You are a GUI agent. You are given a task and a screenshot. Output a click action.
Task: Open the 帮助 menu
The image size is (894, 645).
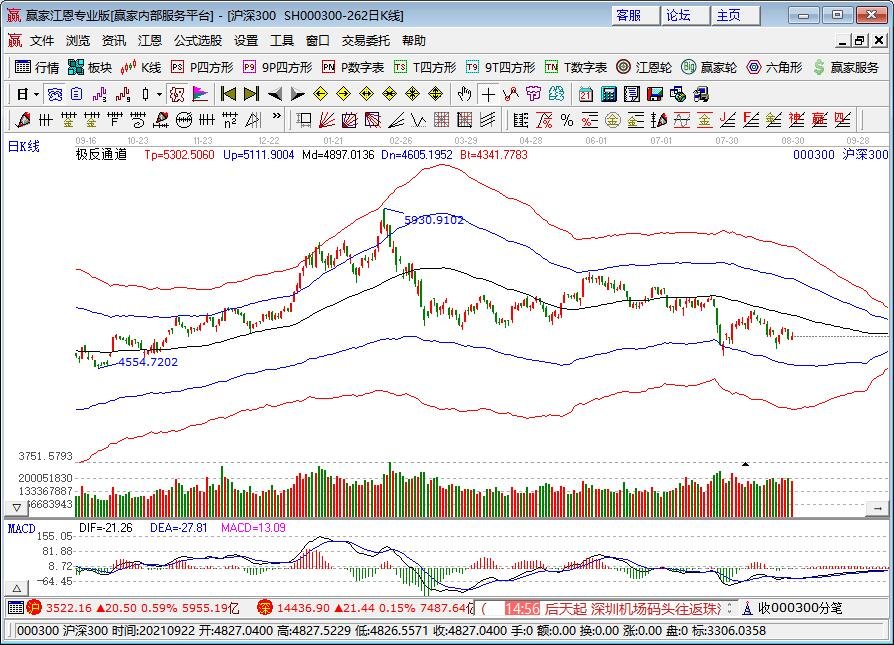pos(413,40)
